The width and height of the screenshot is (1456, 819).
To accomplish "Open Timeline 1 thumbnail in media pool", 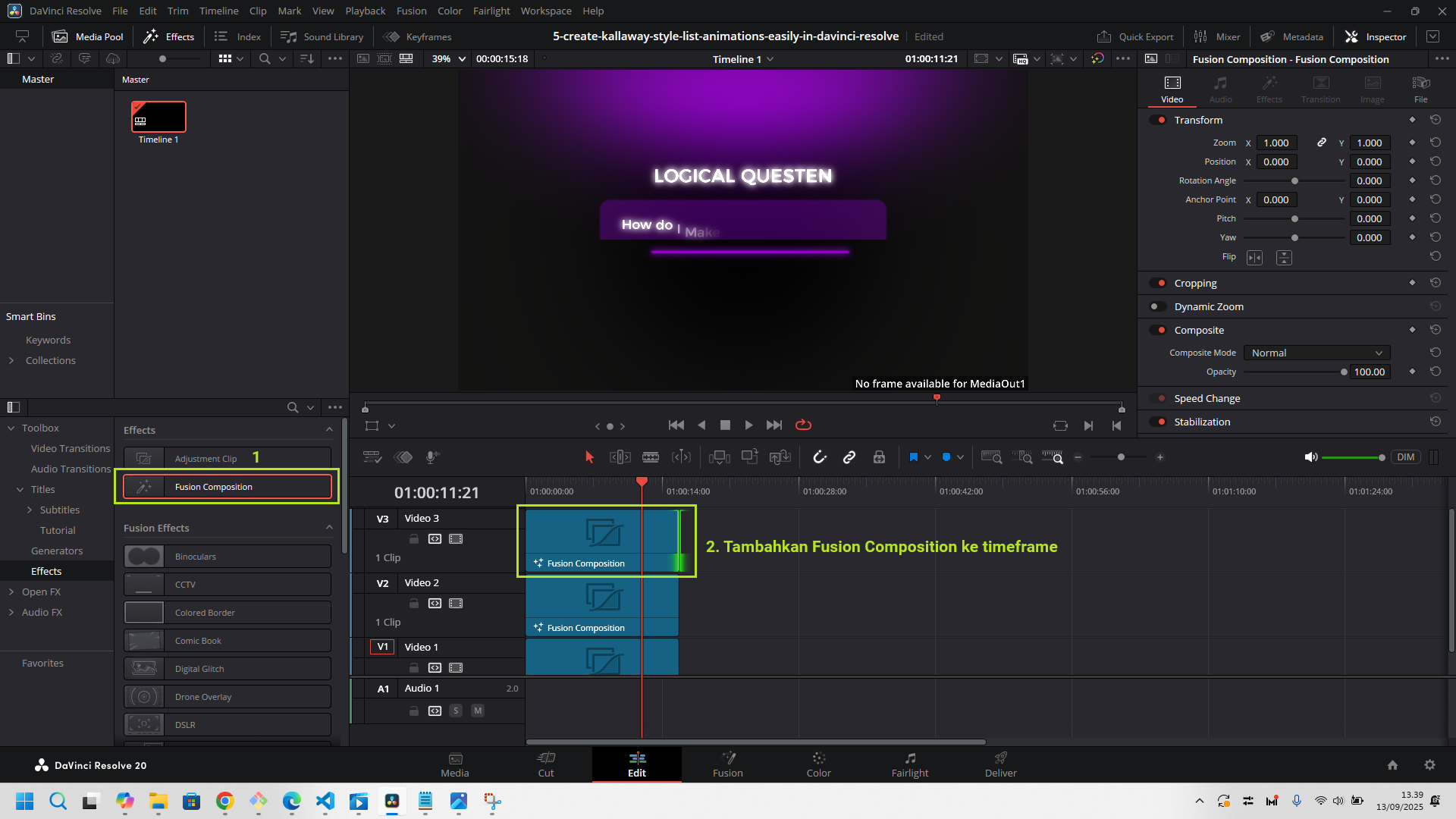I will (158, 117).
